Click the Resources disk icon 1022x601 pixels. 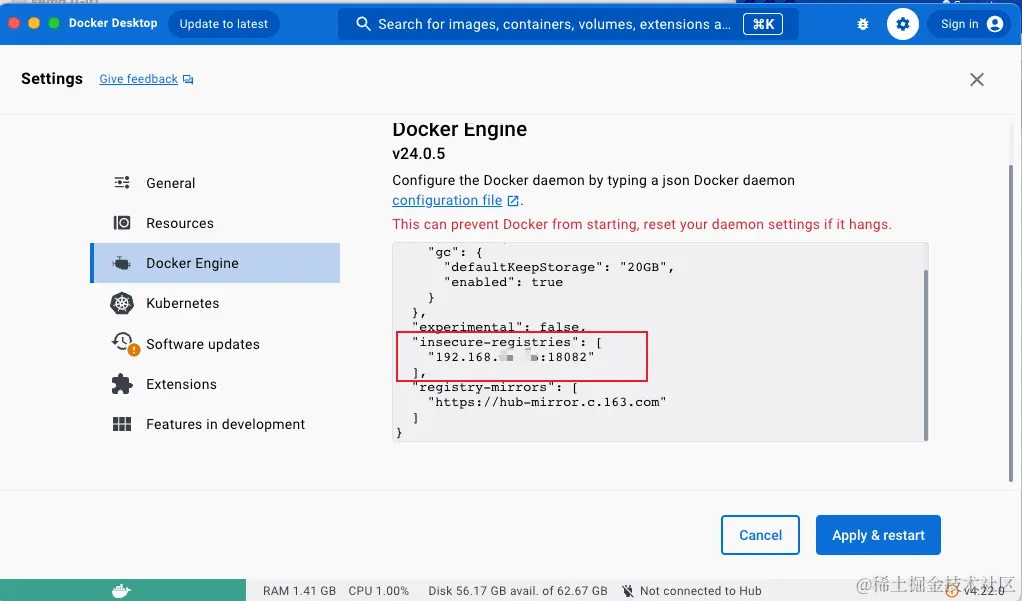[122, 223]
